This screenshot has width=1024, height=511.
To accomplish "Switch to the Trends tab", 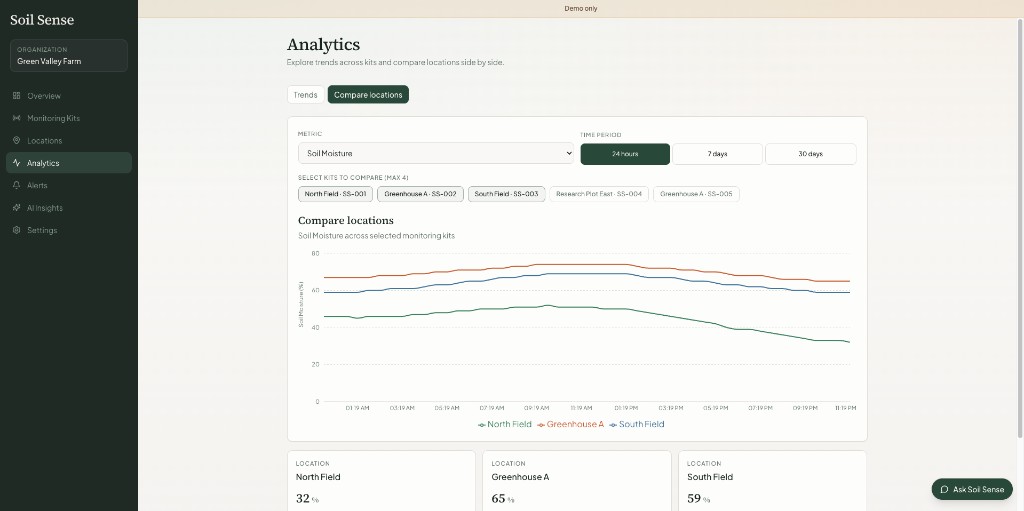I will tap(305, 95).
